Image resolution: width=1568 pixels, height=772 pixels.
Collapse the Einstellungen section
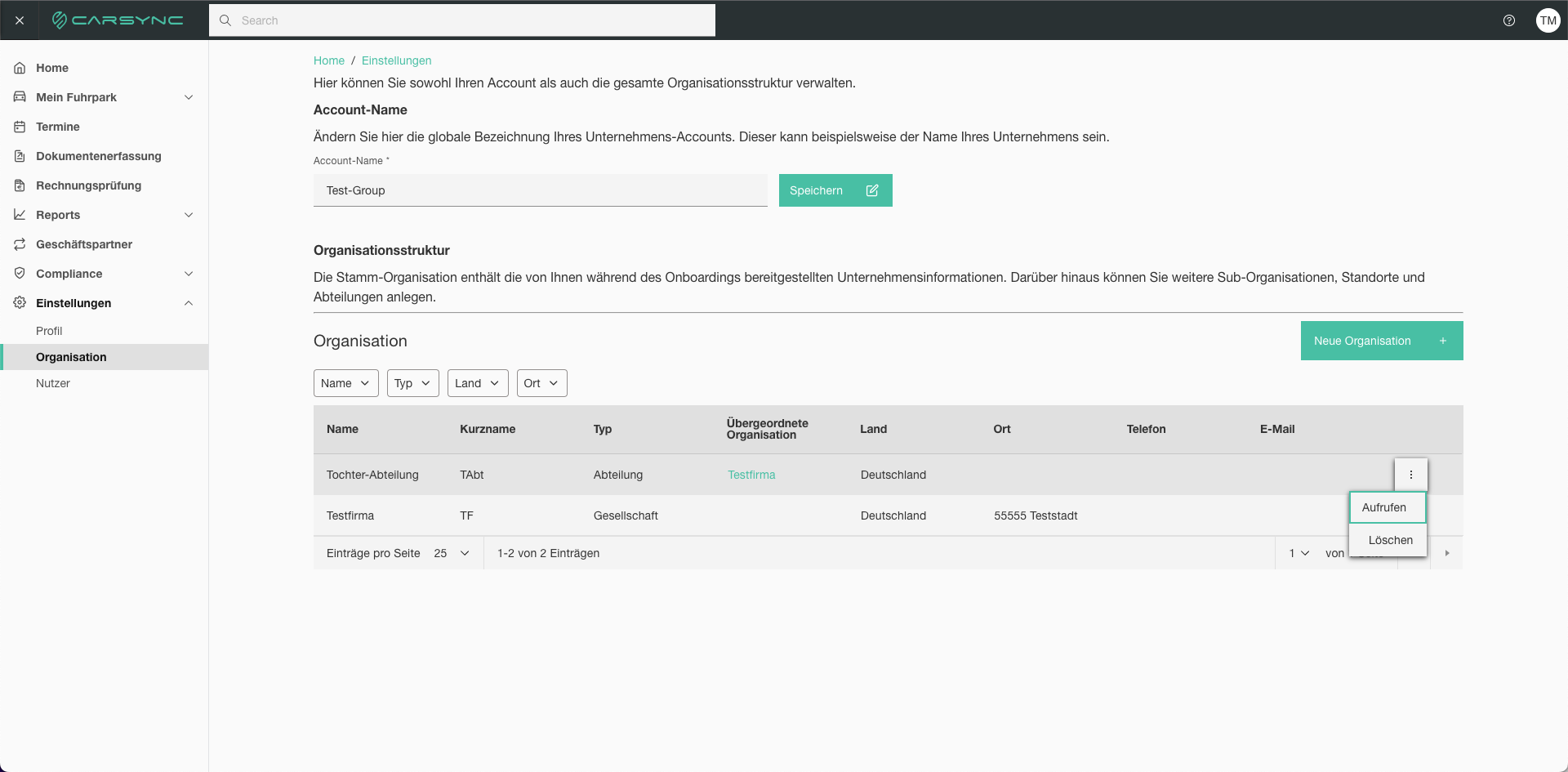[x=189, y=303]
